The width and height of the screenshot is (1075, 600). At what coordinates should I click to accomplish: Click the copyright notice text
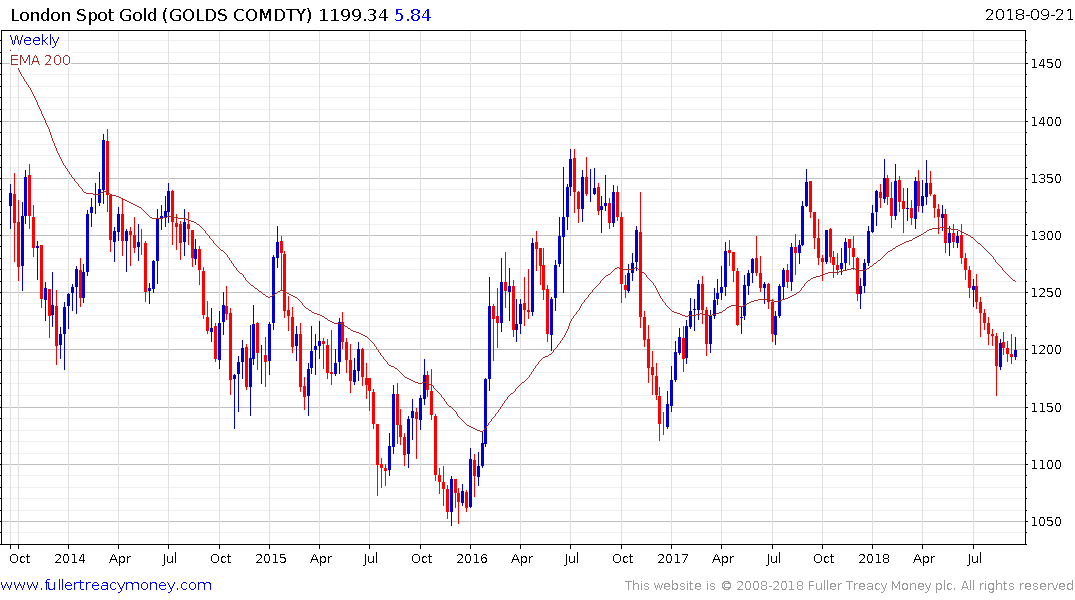(x=849, y=586)
